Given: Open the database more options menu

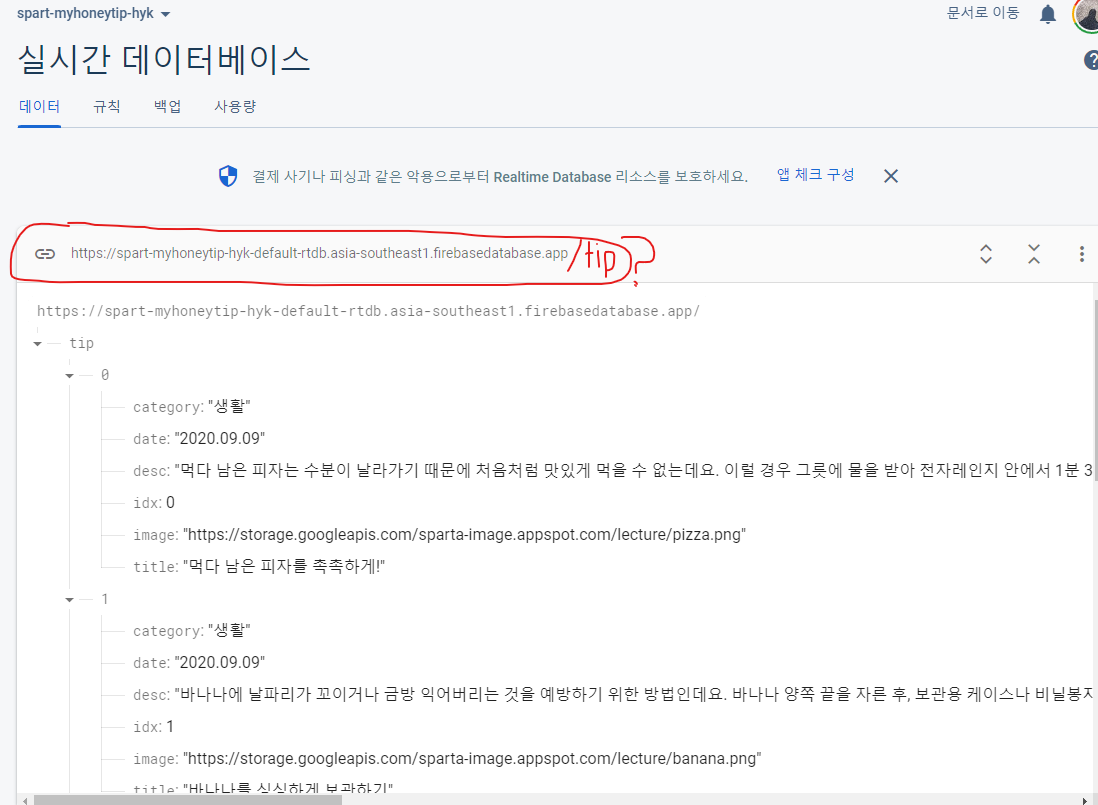Looking at the screenshot, I should tap(1082, 253).
